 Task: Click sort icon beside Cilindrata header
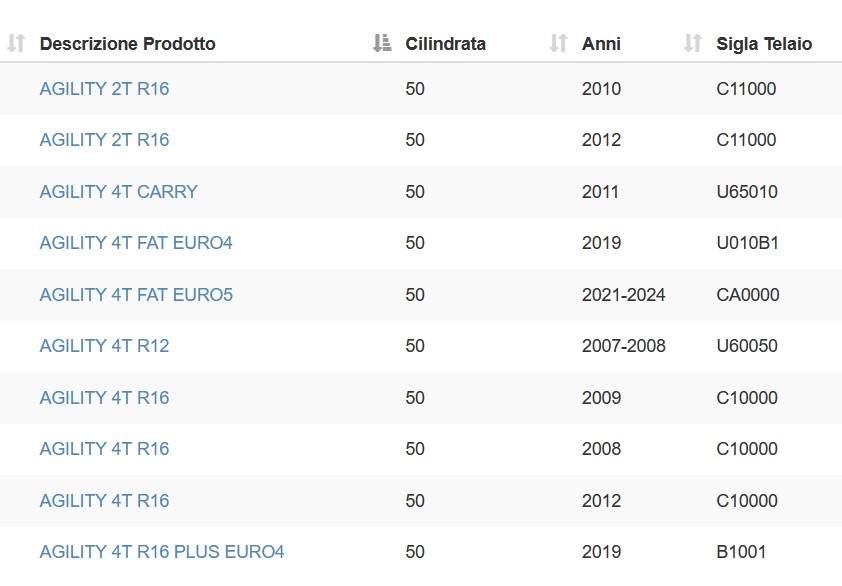coord(382,43)
